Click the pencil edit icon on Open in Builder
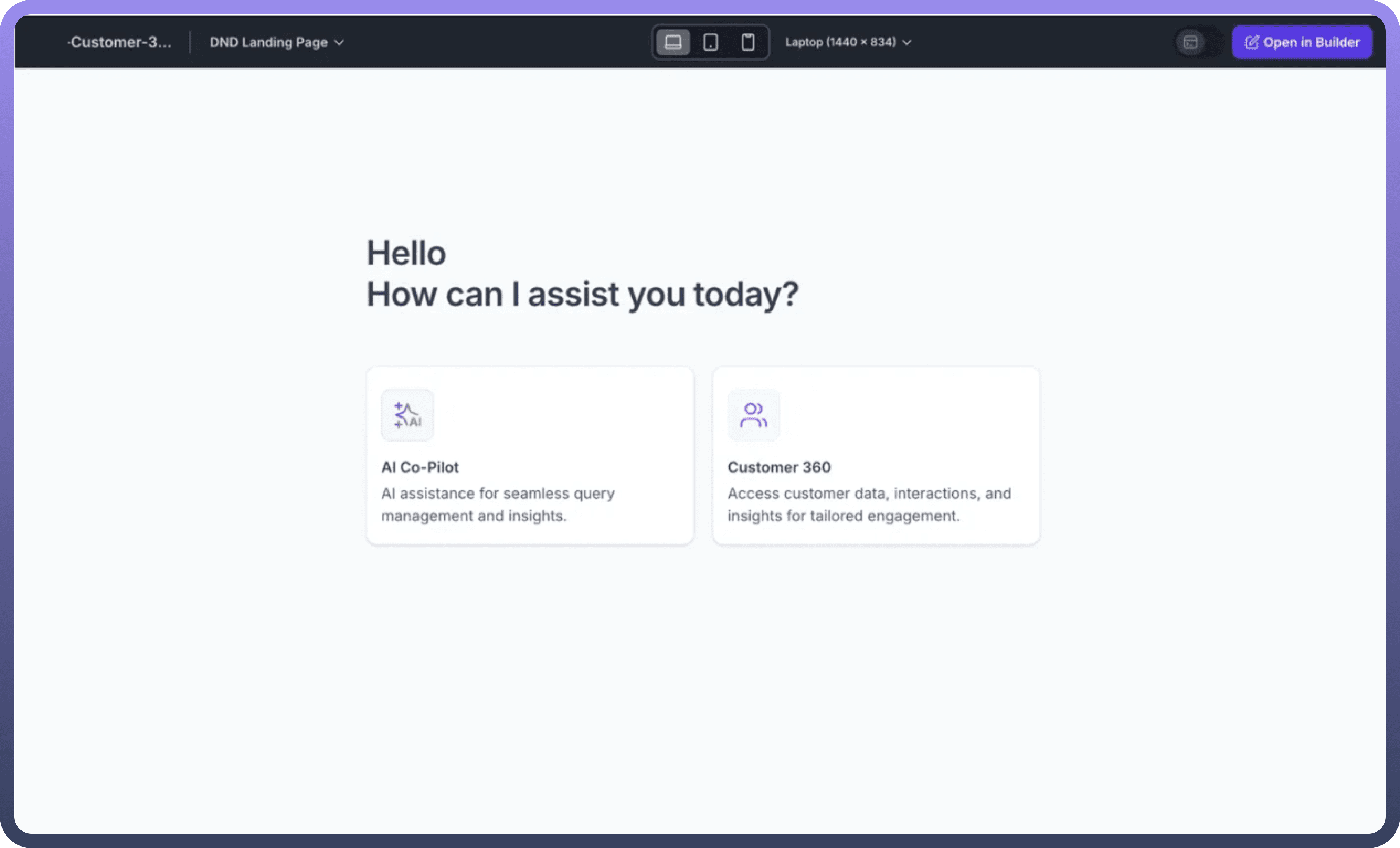This screenshot has width=1400, height=848. (x=1252, y=43)
